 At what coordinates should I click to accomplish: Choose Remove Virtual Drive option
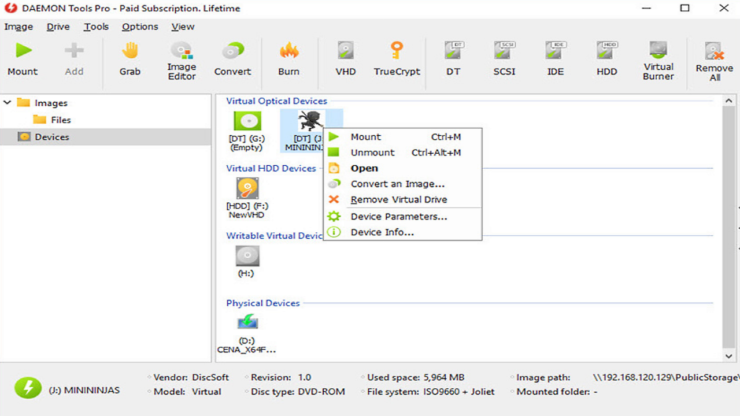coord(403,199)
